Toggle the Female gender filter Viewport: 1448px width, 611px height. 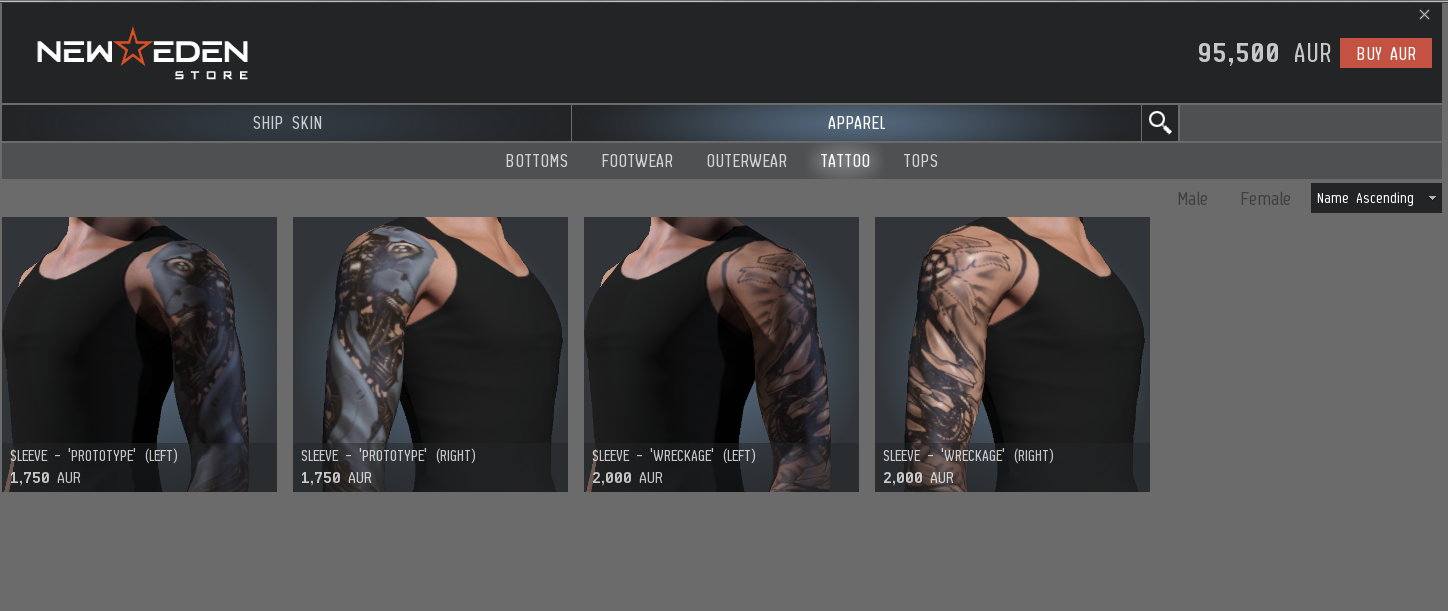pyautogui.click(x=1265, y=199)
